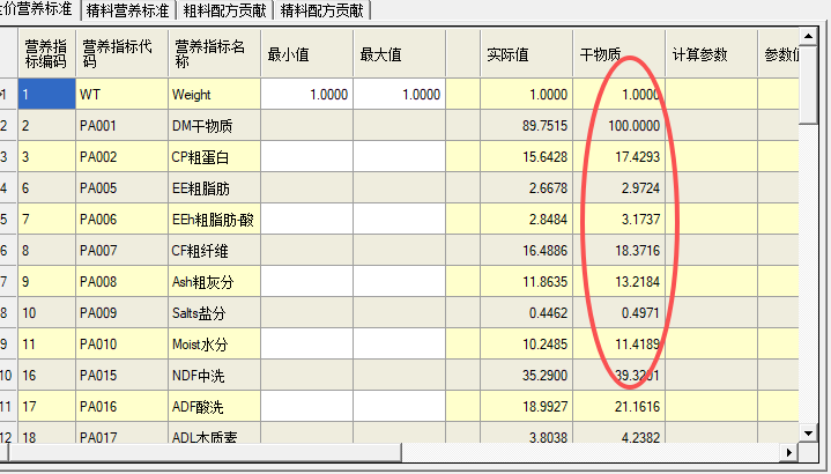831x474 pixels.
Task: Click the CF粗纤维 name cell
Action: coord(214,250)
